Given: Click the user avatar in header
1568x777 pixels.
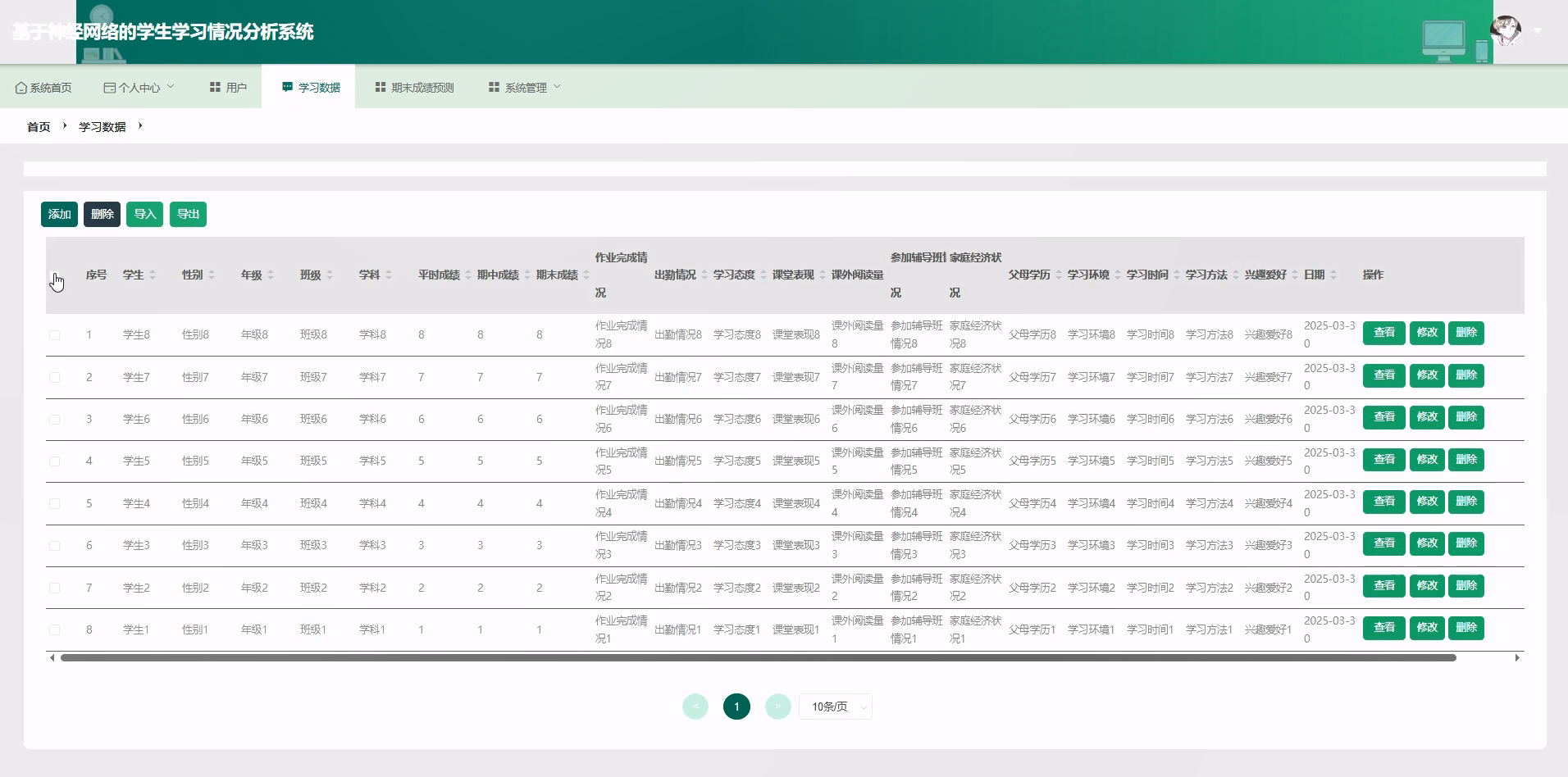Looking at the screenshot, I should [1505, 31].
